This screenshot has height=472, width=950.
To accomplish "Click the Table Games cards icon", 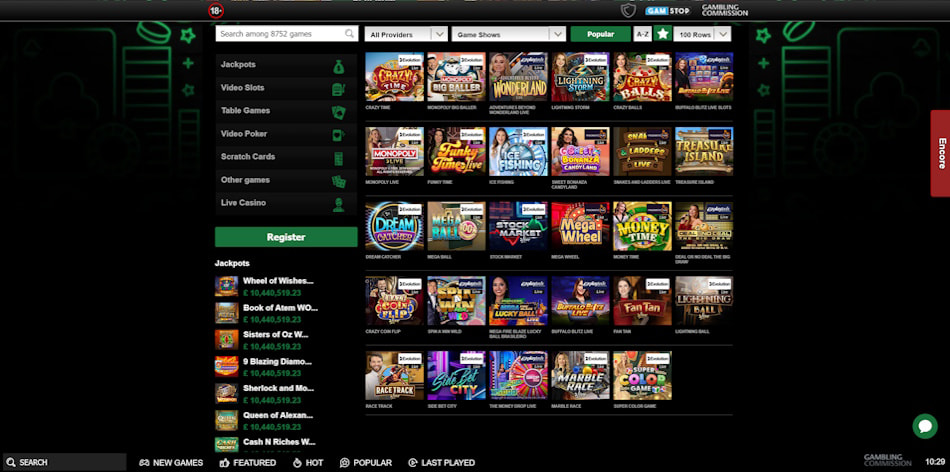I will pyautogui.click(x=339, y=111).
